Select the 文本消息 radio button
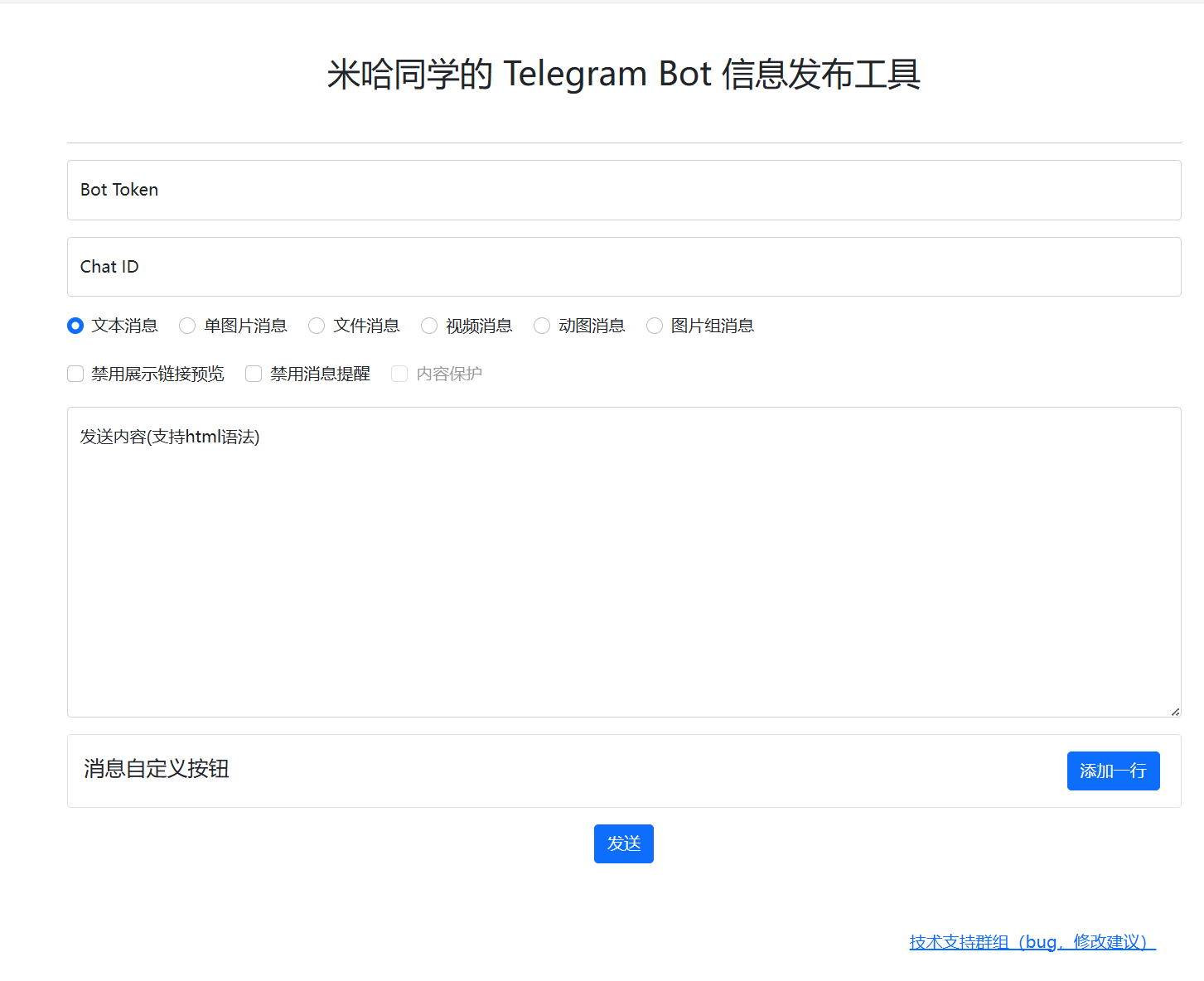The height and width of the screenshot is (981, 1204). pos(75,326)
